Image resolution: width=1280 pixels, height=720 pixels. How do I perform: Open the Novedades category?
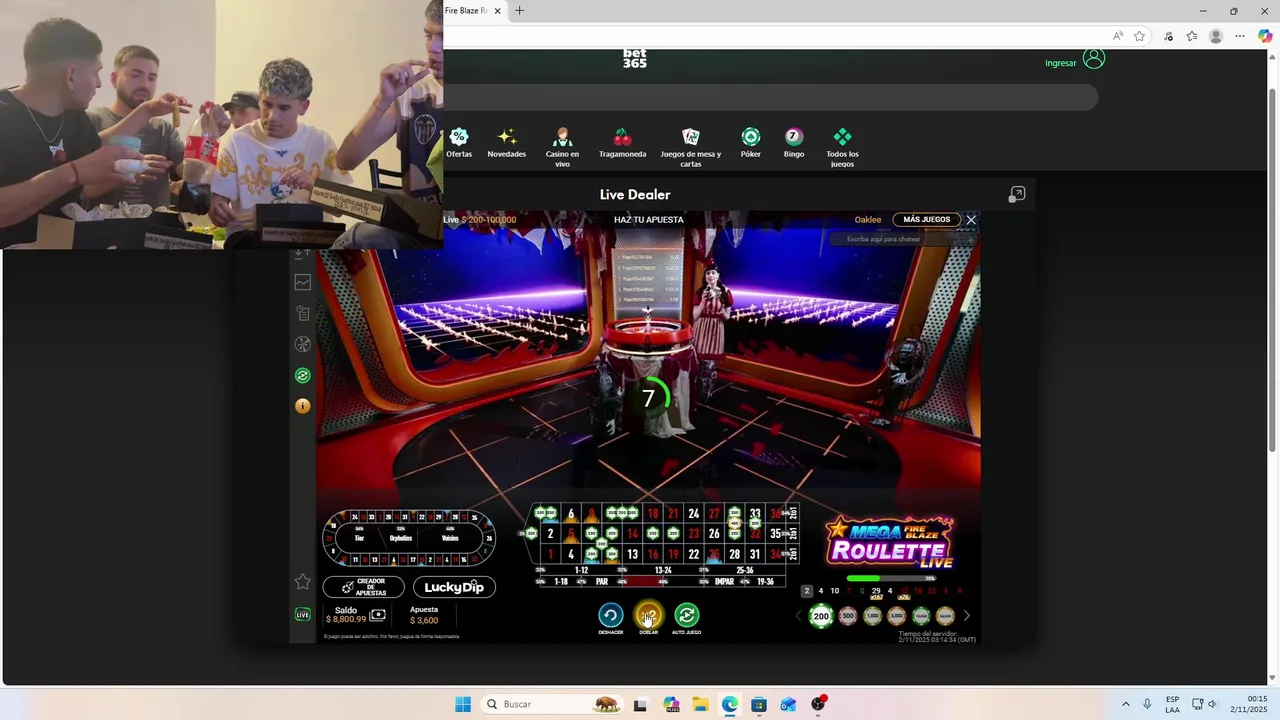[506, 143]
